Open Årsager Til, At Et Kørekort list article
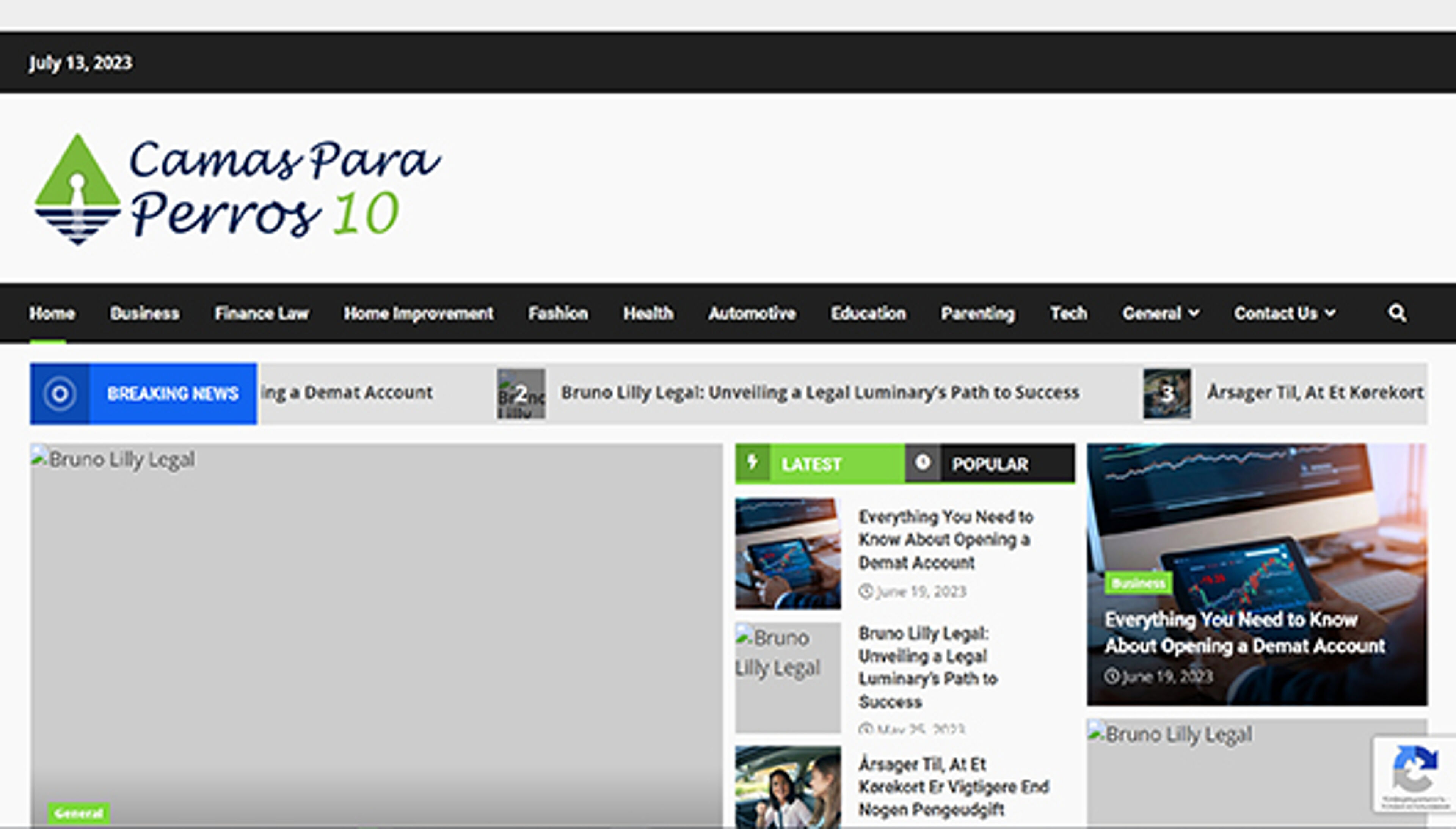Viewport: 1456px width, 829px height. pyautogui.click(x=953, y=786)
